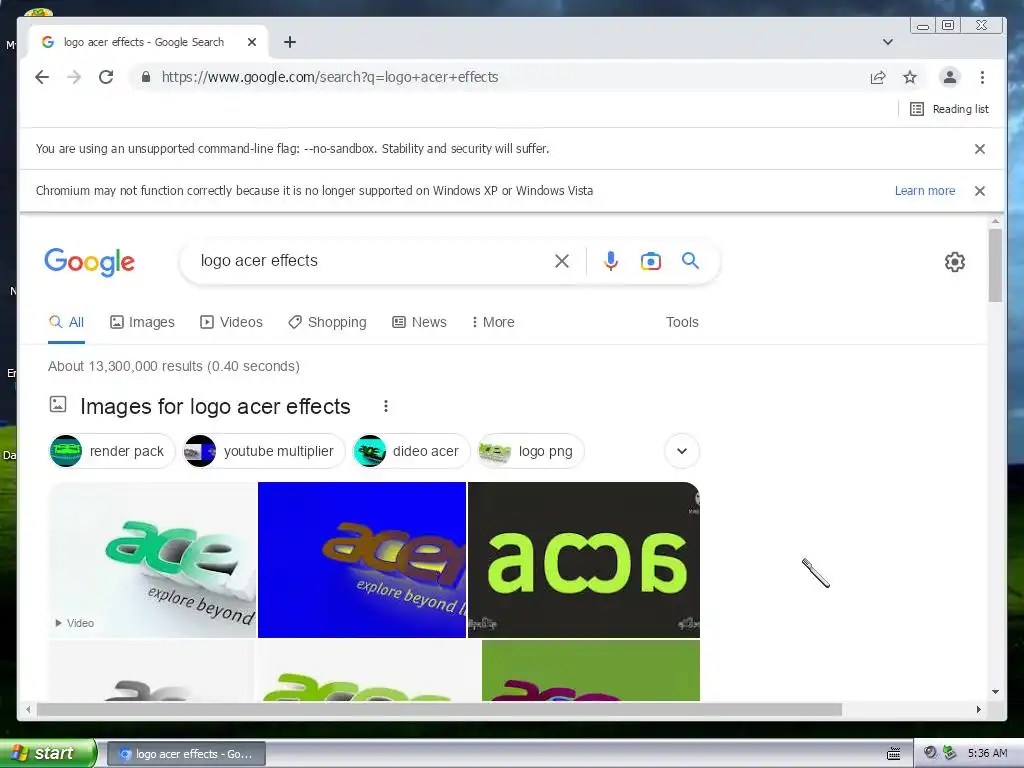The width and height of the screenshot is (1024, 768).
Task: Dismiss the Windows XP support warning
Action: click(980, 191)
